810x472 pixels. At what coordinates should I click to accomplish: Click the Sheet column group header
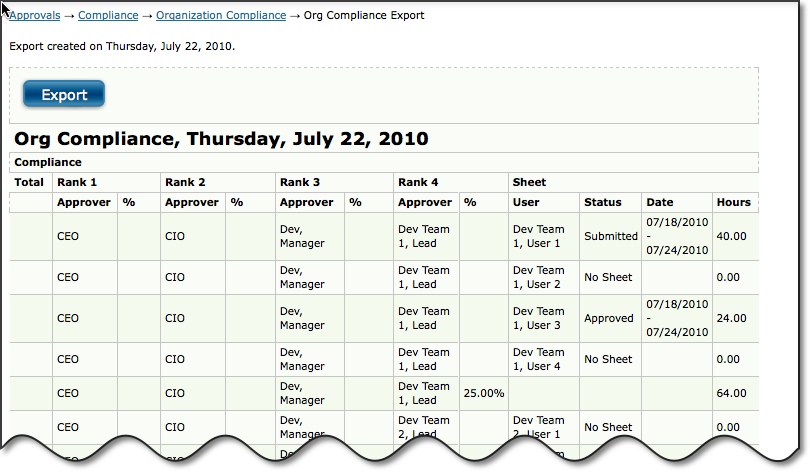click(x=529, y=182)
